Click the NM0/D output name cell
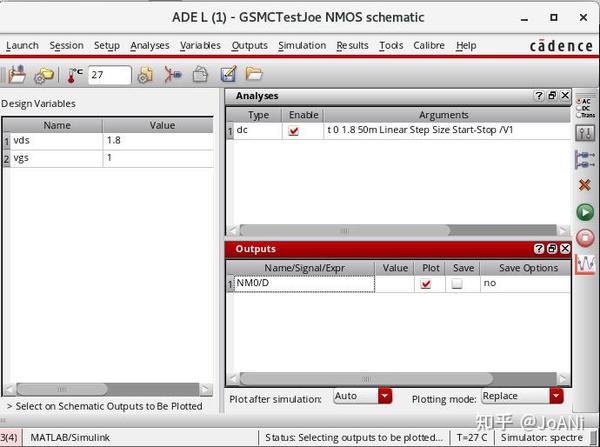This screenshot has width=600, height=447. [x=304, y=284]
